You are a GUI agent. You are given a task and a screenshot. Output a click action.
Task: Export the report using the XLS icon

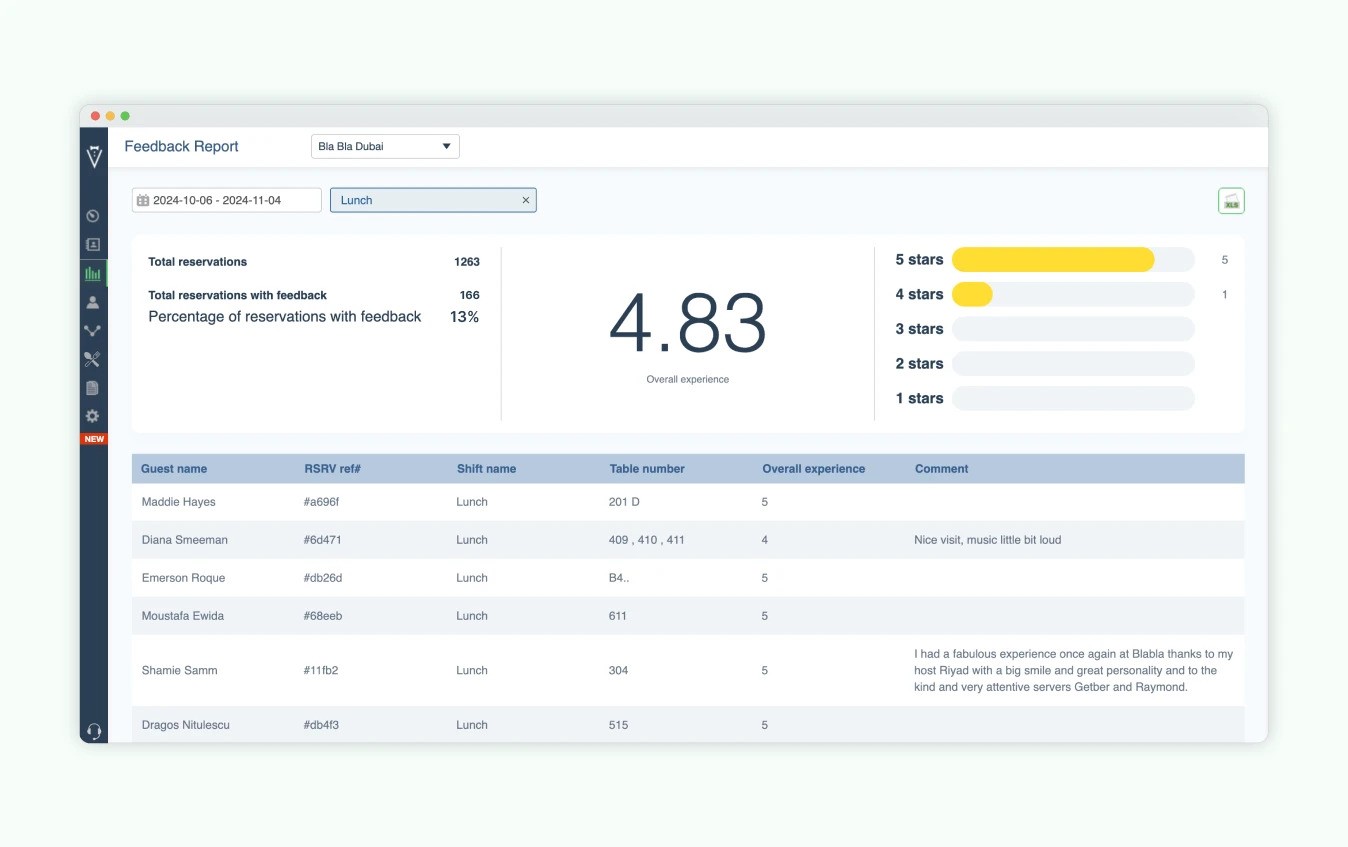click(x=1231, y=200)
